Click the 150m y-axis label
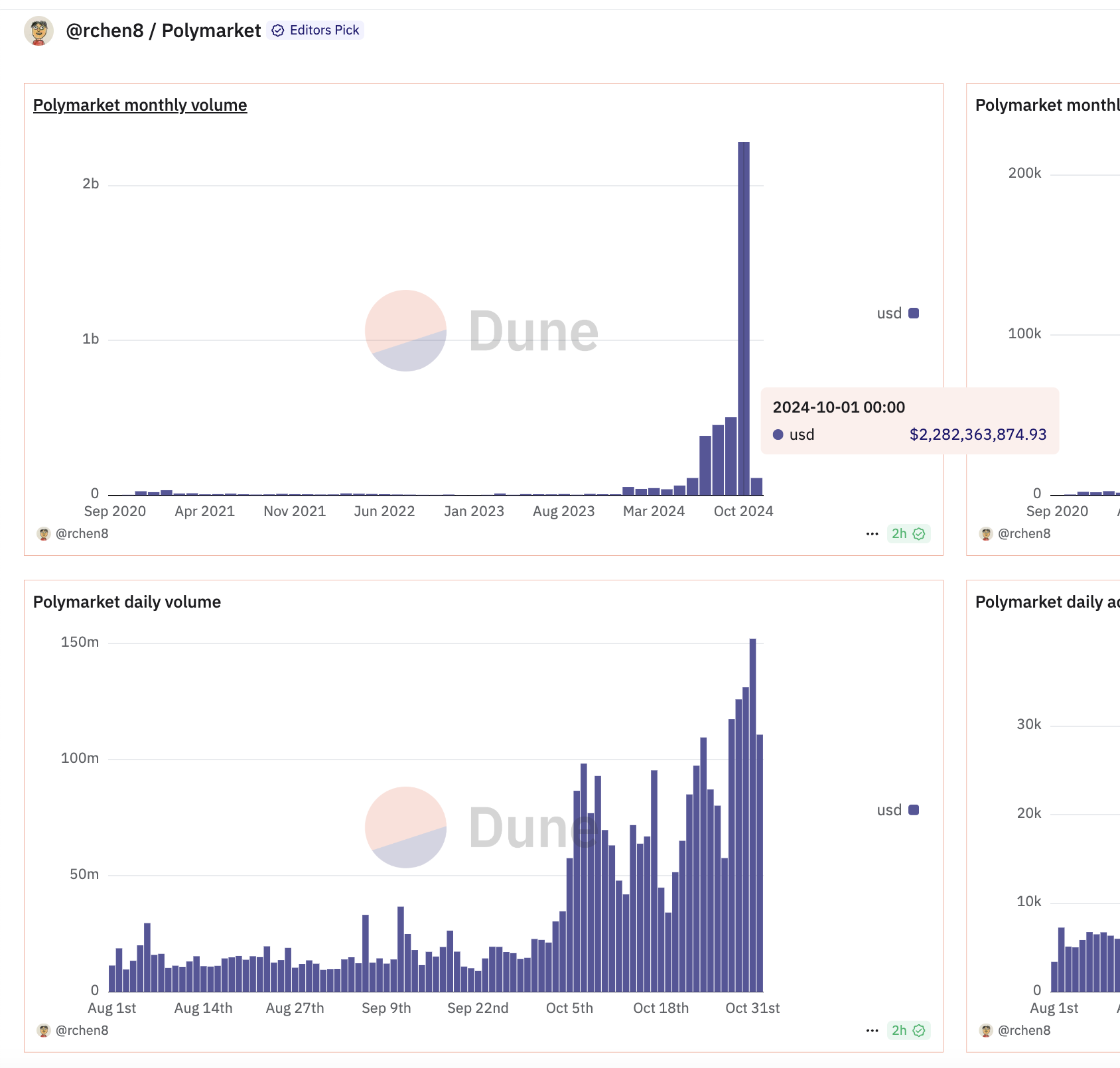This screenshot has width=1120, height=1068. (80, 642)
